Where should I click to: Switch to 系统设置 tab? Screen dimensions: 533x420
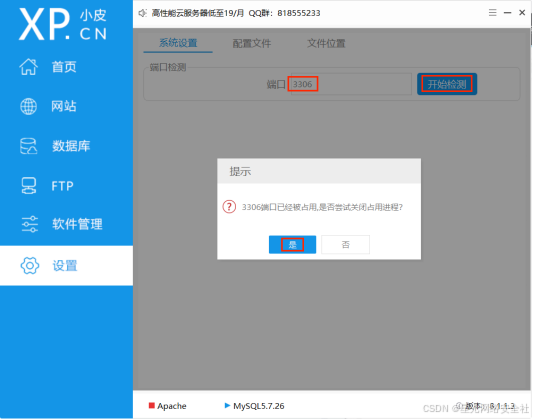pos(178,43)
